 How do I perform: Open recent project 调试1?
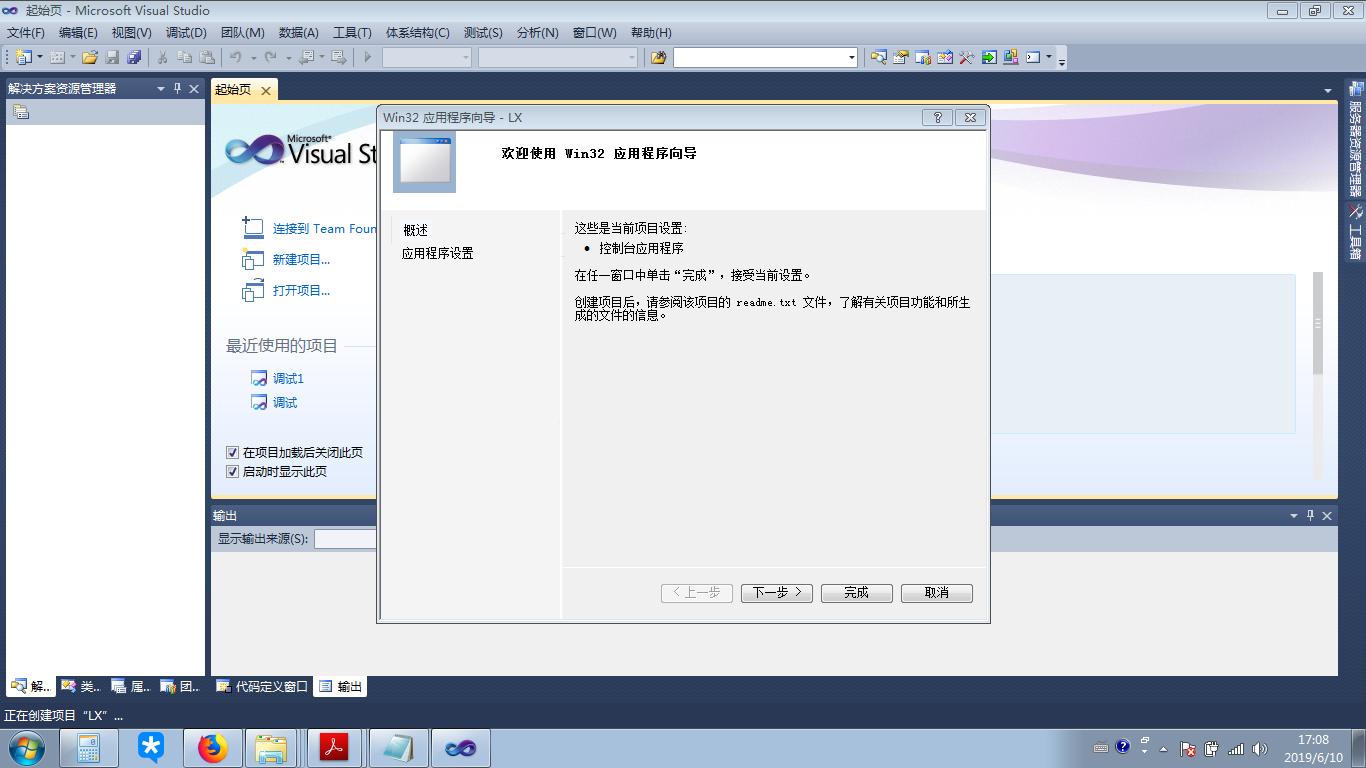(x=287, y=378)
